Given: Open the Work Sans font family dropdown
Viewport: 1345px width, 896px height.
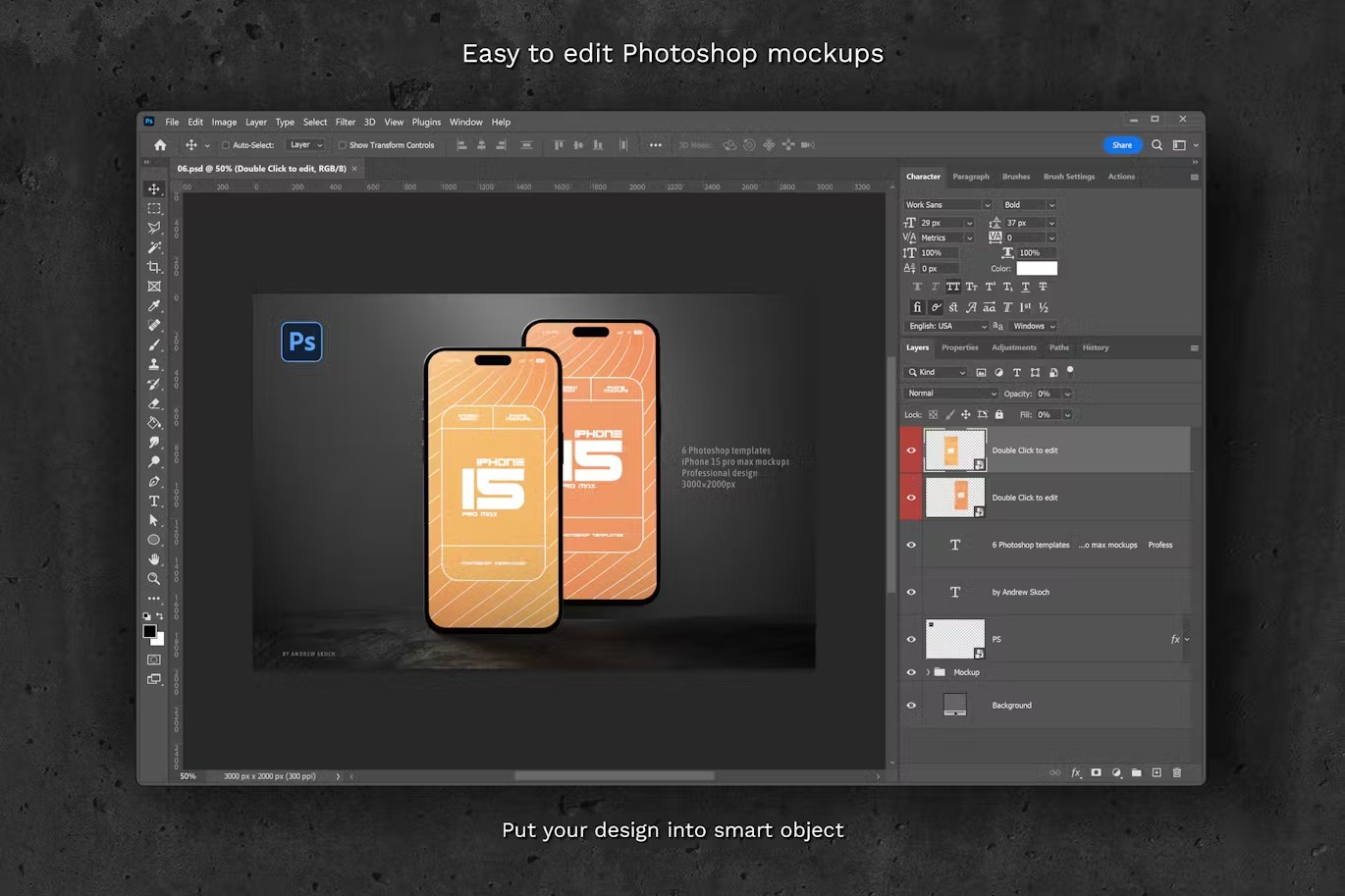Looking at the screenshot, I should coord(945,204).
